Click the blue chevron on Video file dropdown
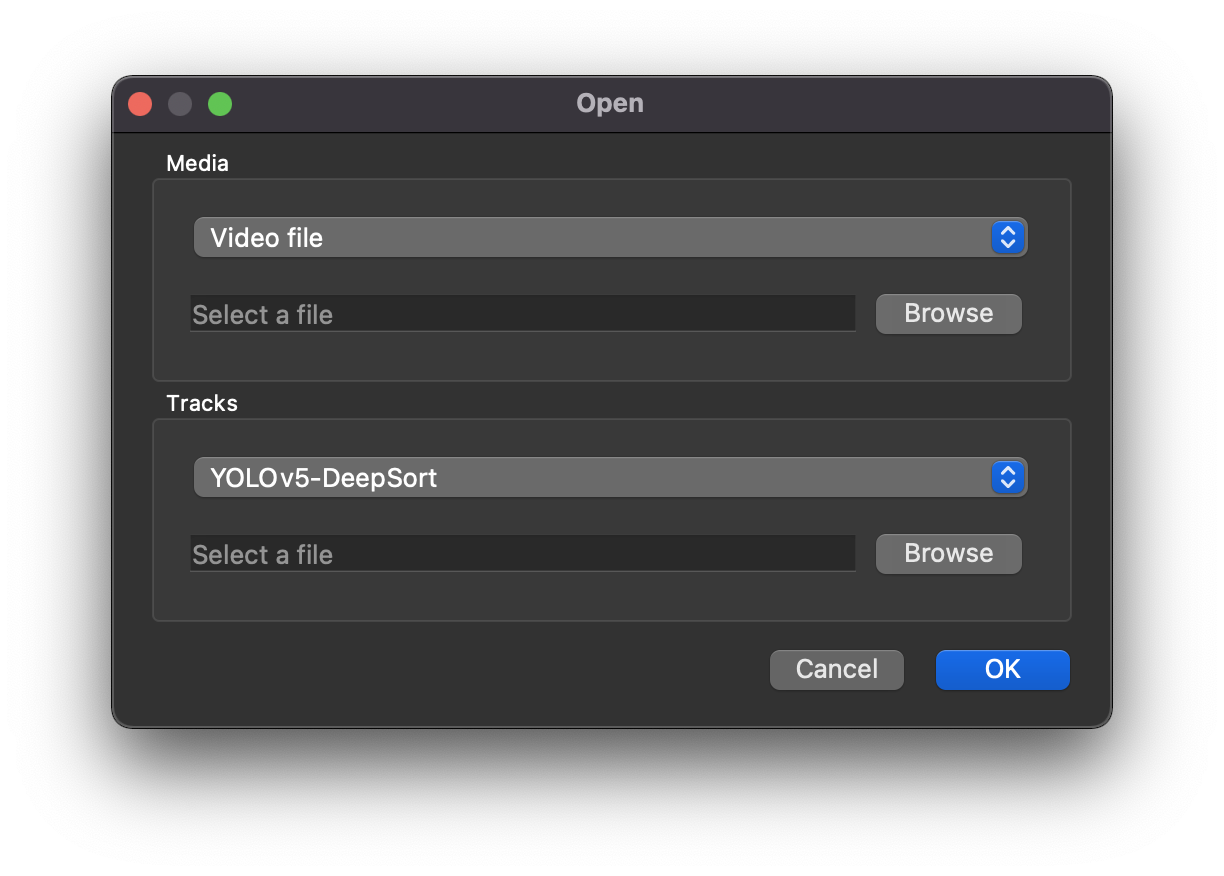This screenshot has height=876, width=1224. tap(1008, 238)
